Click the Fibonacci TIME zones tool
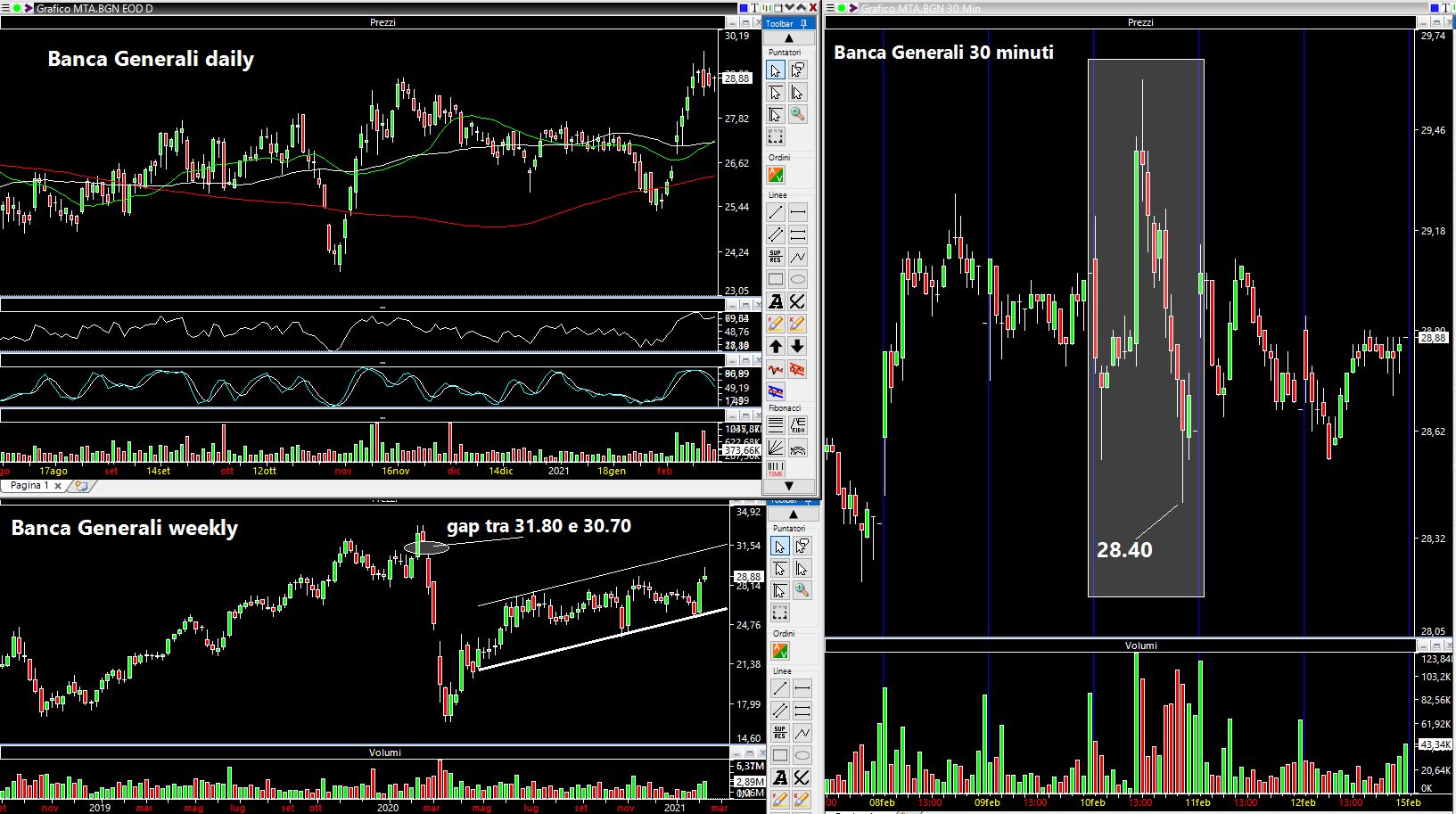 [776, 469]
